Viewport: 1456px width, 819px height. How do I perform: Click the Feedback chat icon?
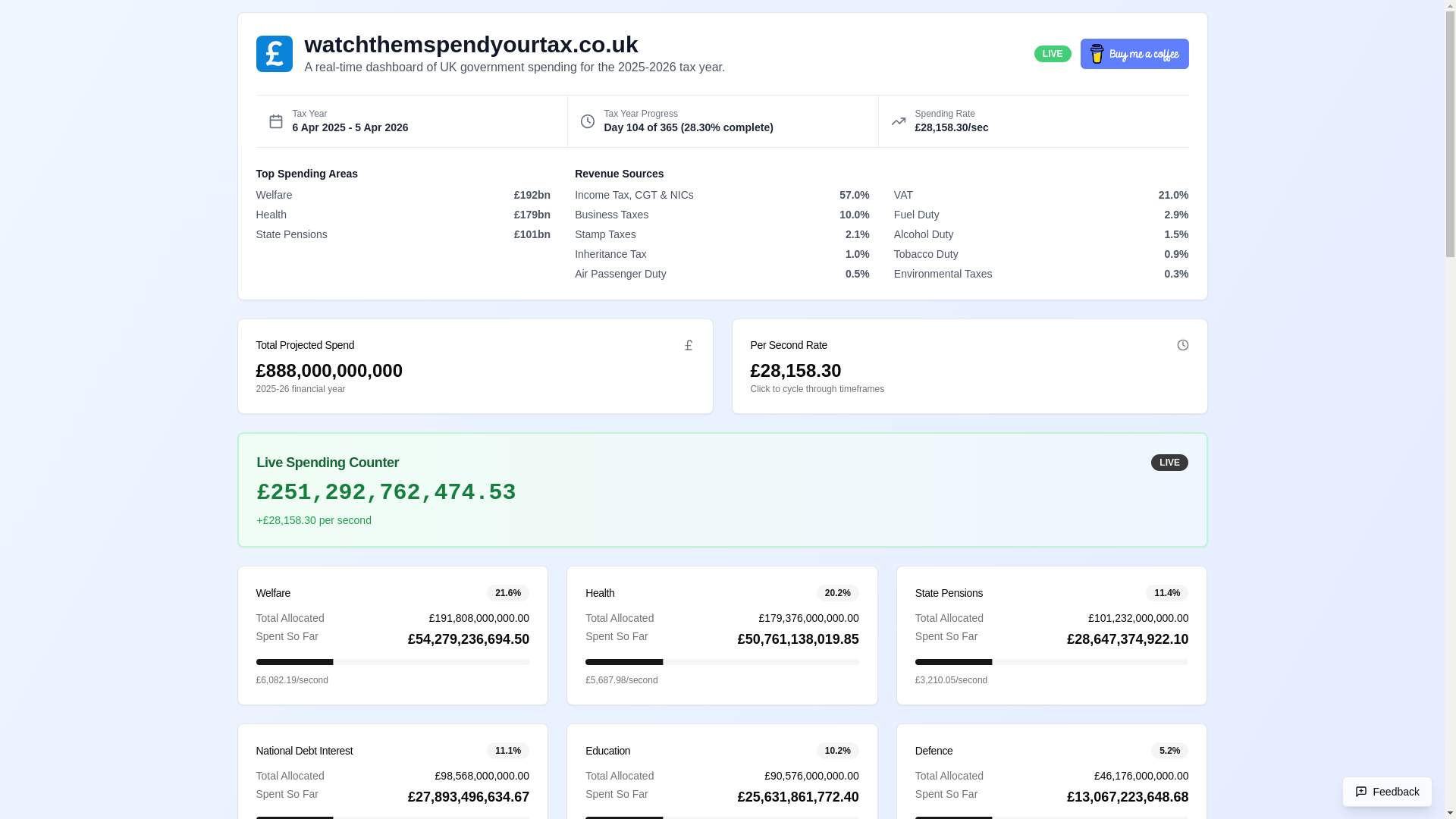coord(1360,792)
